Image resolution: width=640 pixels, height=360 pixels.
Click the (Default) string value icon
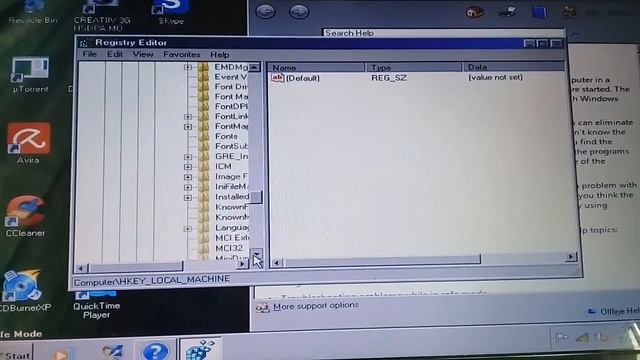coord(278,77)
